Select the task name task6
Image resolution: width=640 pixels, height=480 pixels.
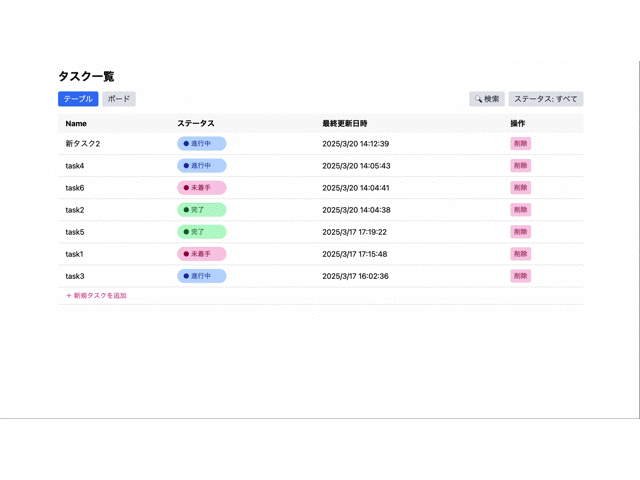pos(75,188)
